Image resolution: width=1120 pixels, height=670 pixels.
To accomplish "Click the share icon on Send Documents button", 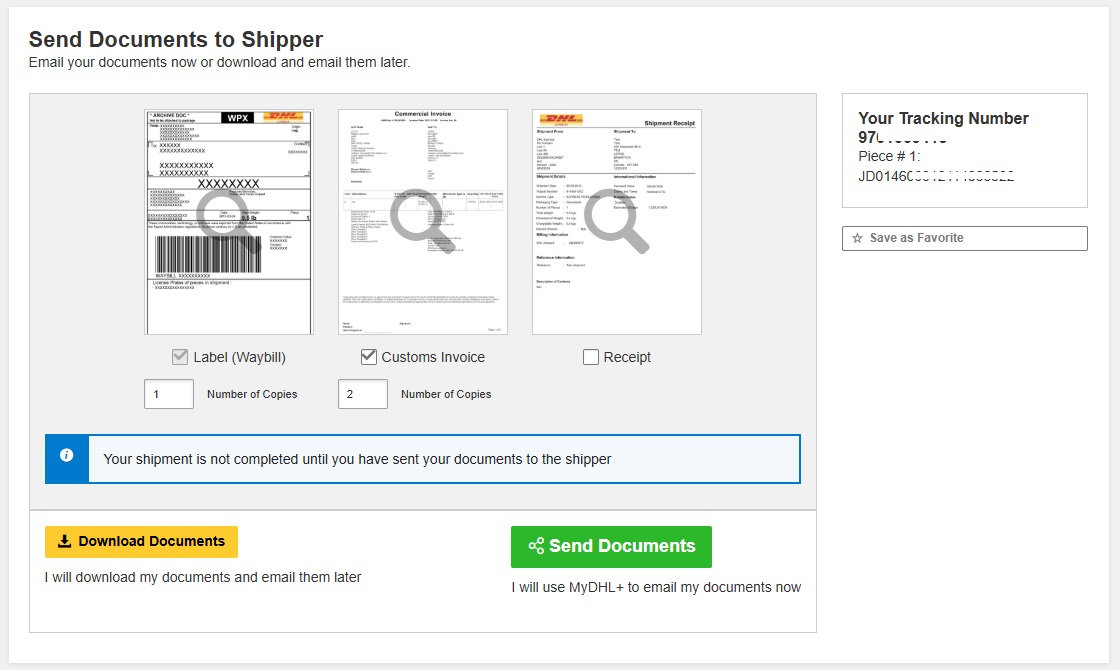I will coord(538,546).
